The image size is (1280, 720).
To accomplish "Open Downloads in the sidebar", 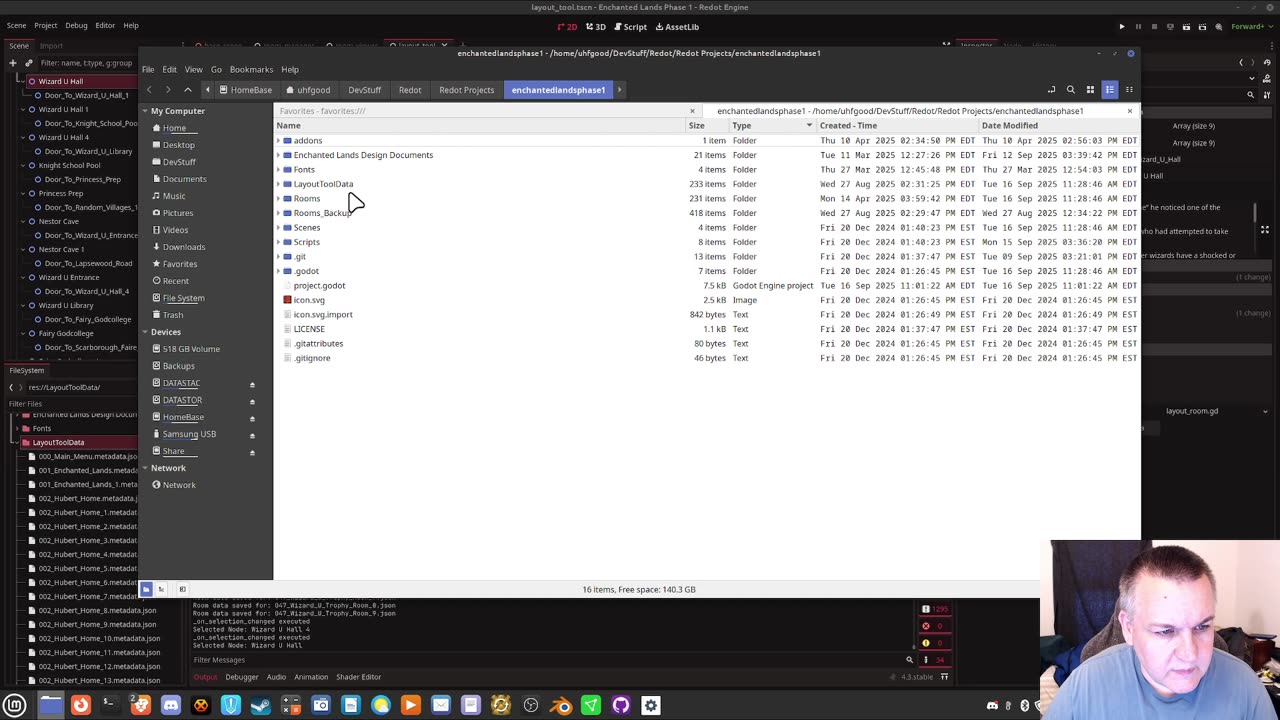I will [x=184, y=247].
